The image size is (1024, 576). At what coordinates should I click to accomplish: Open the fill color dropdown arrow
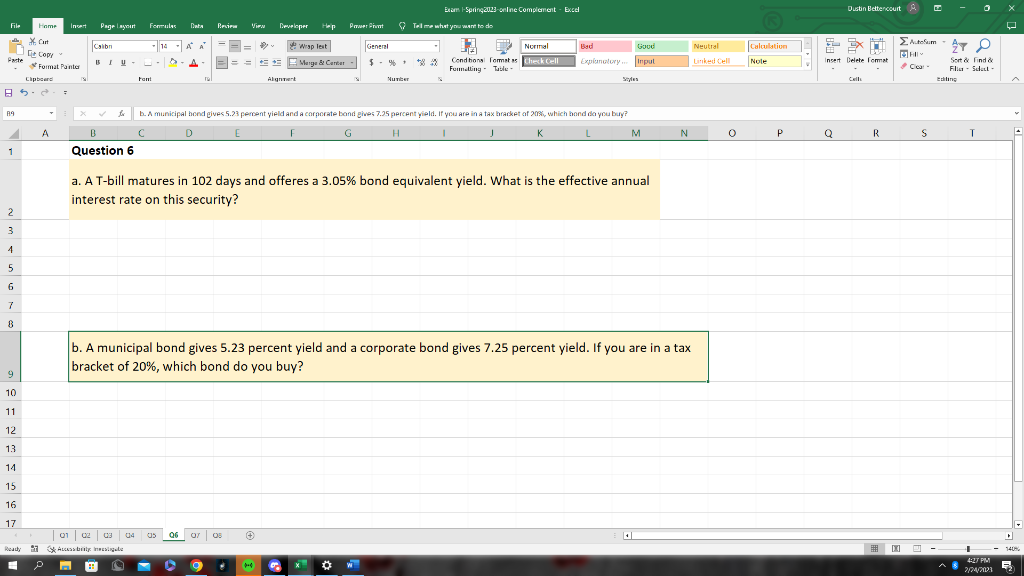pyautogui.click(x=182, y=63)
